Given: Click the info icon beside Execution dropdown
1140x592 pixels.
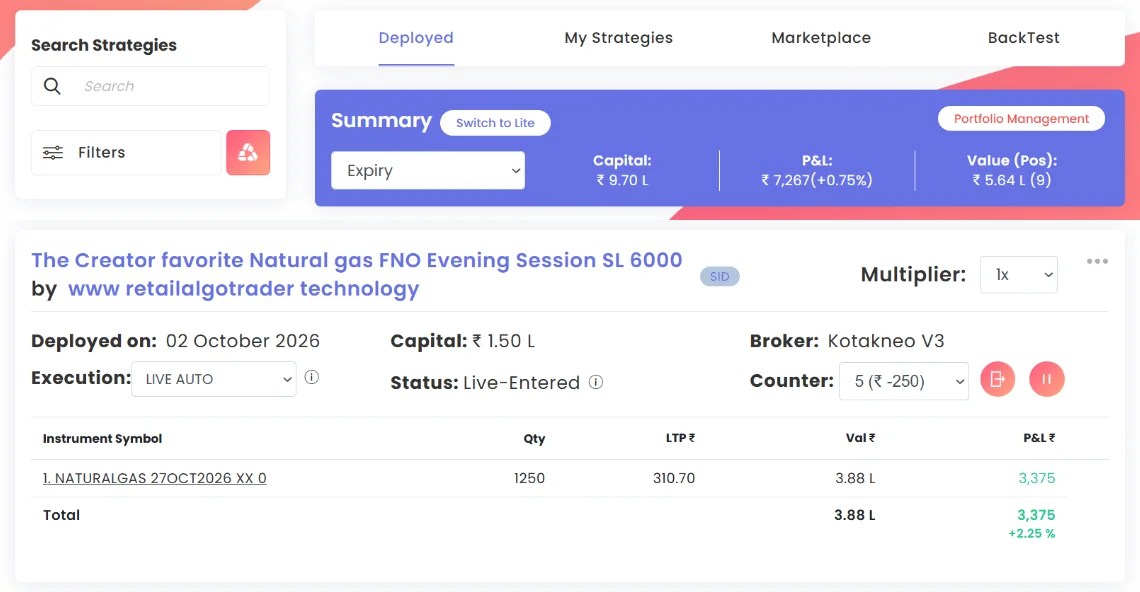Looking at the screenshot, I should [312, 377].
